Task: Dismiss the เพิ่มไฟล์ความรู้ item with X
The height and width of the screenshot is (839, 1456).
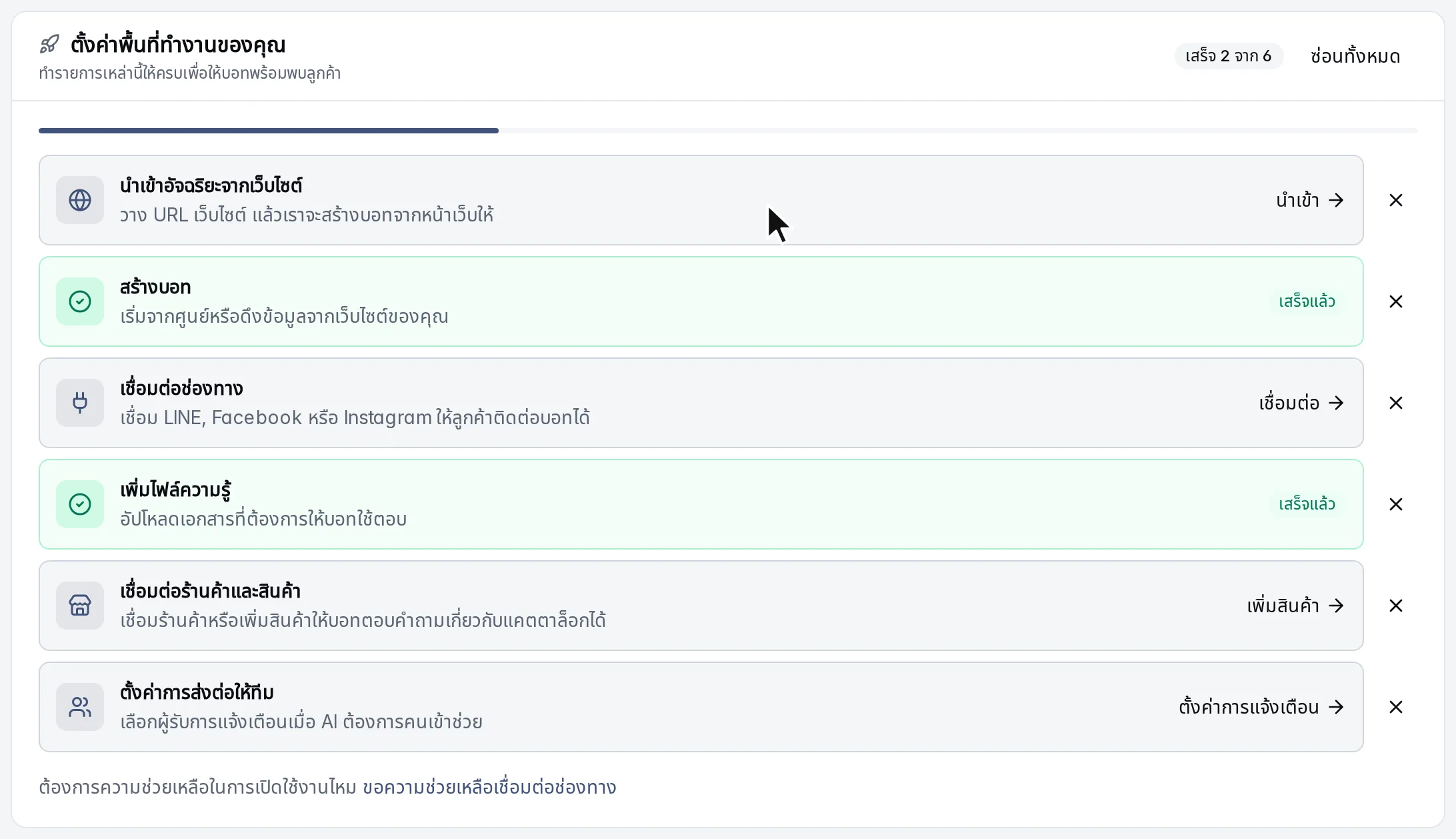Action: pos(1396,504)
